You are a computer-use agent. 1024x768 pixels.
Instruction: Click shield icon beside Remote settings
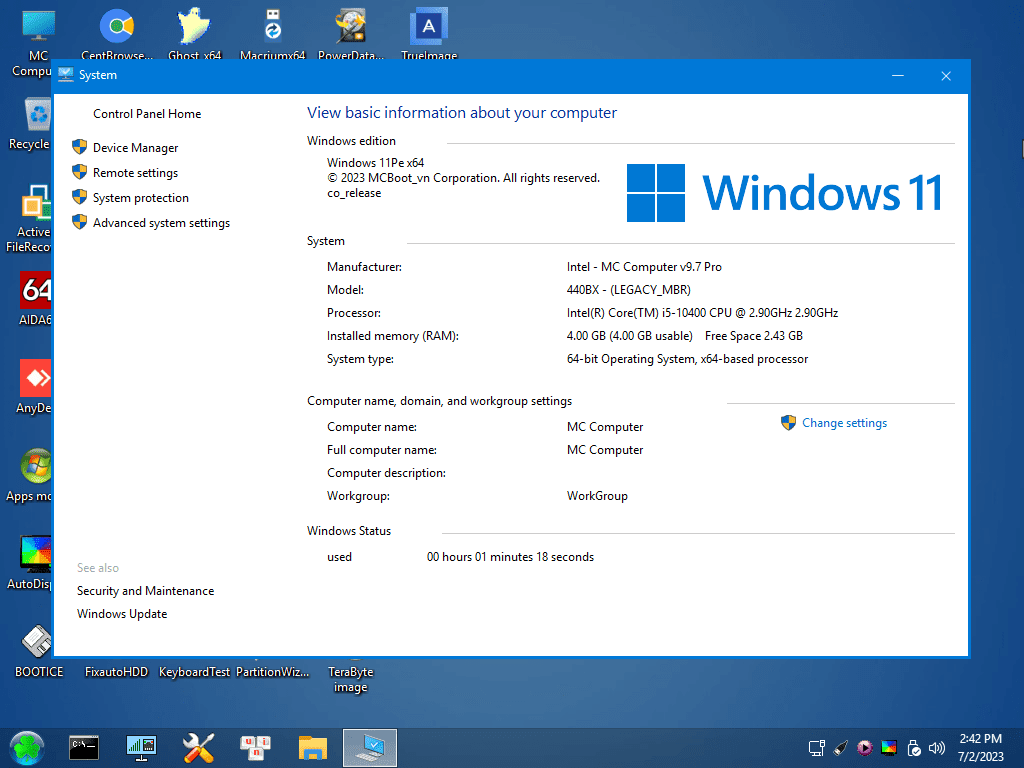point(80,172)
